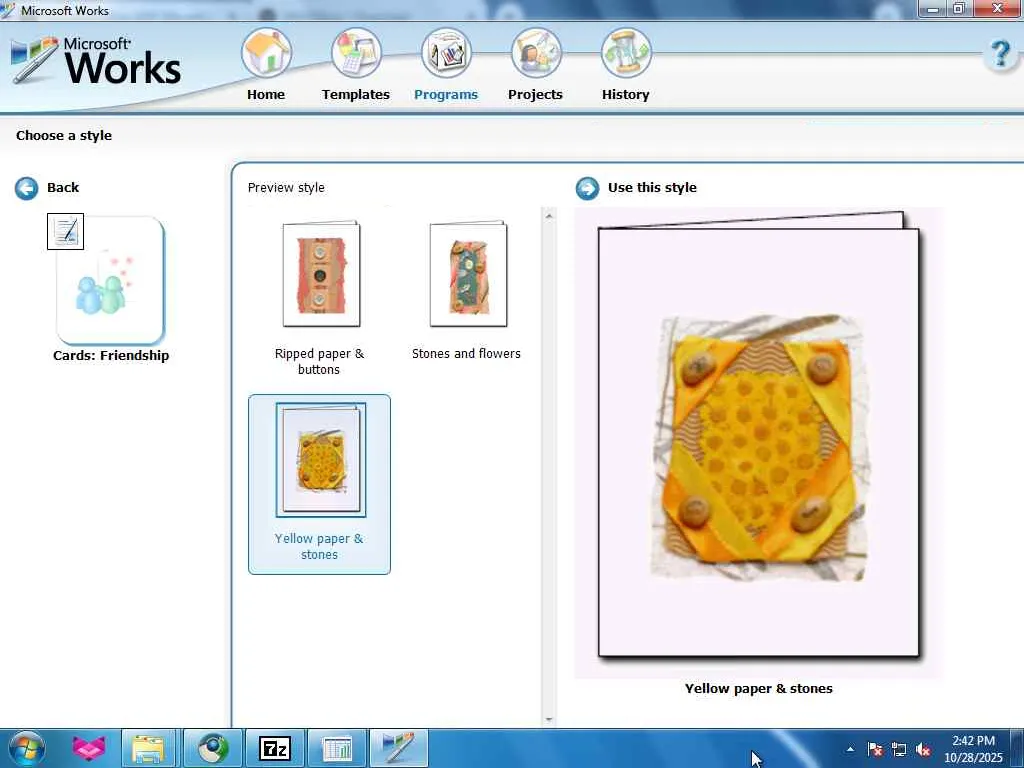This screenshot has width=1024, height=768.
Task: Click the muted volume tray icon
Action: [x=923, y=749]
